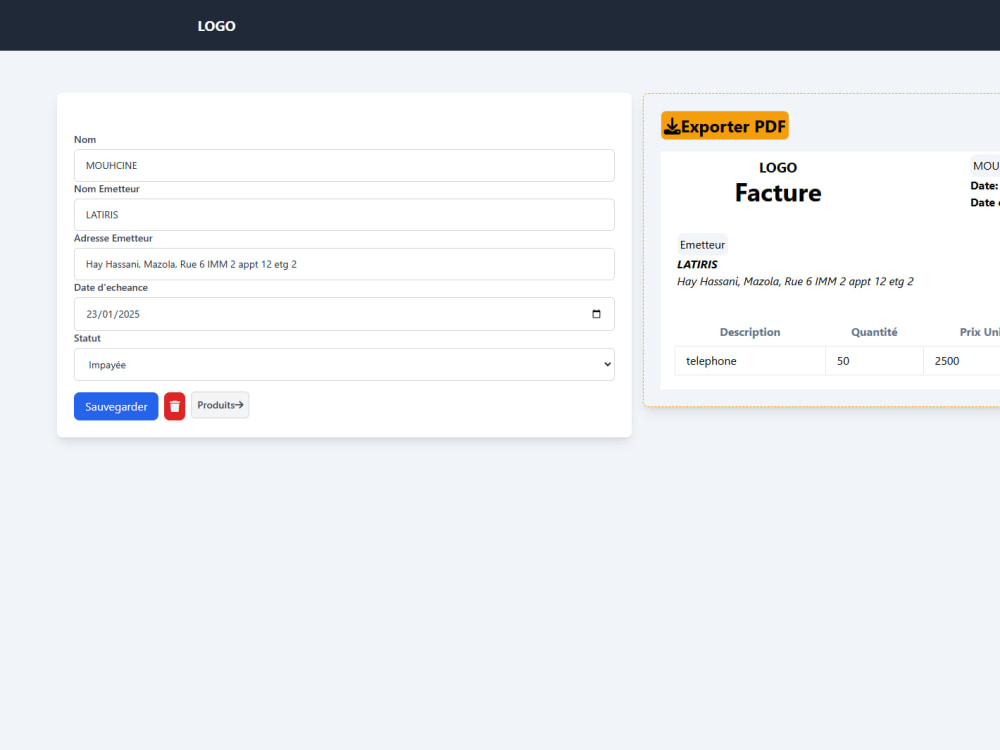Screen dimensions: 1000x750
Task: Go to Produits section
Action: coord(220,405)
